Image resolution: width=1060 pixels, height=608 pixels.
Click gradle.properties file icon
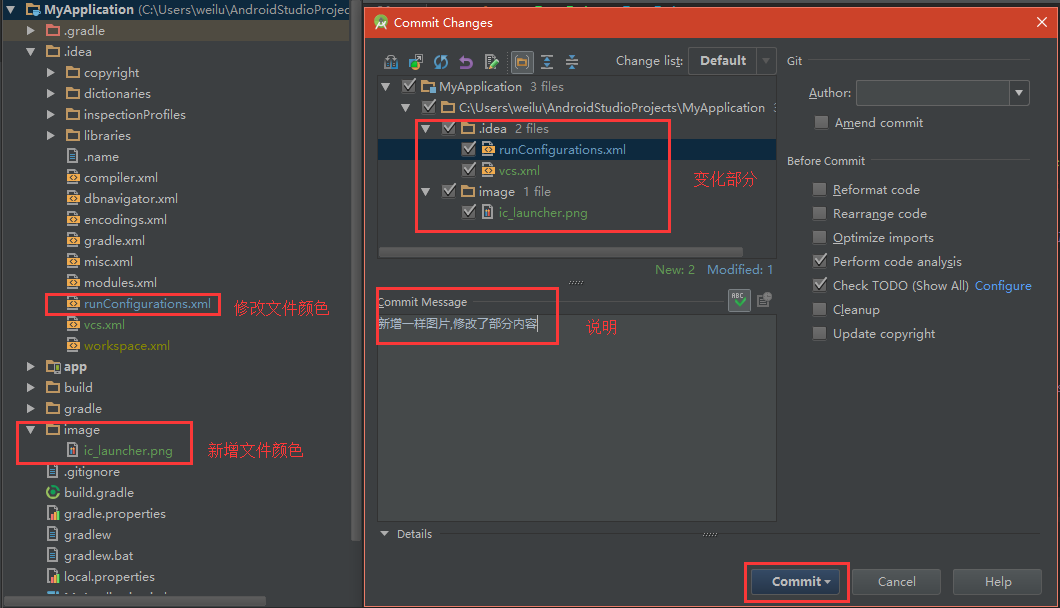pyautogui.click(x=53, y=513)
